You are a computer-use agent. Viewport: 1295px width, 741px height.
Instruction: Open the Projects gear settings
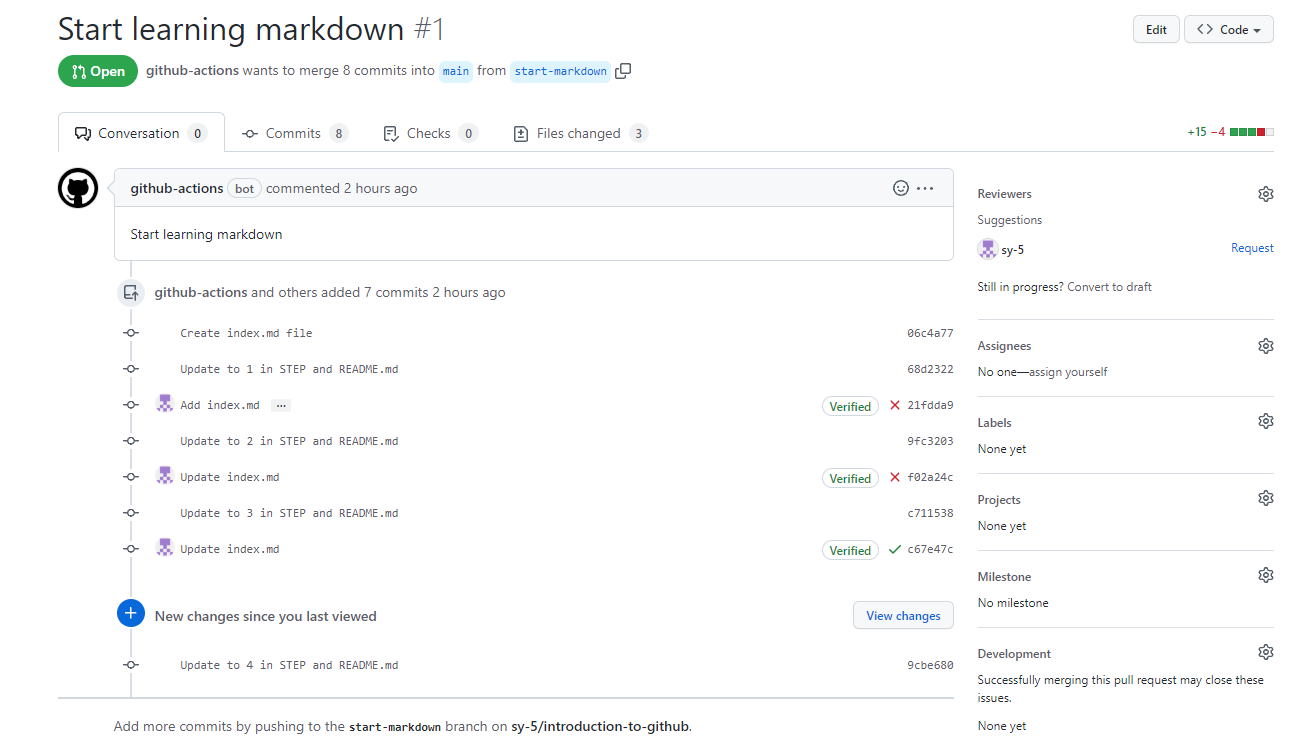click(x=1265, y=499)
